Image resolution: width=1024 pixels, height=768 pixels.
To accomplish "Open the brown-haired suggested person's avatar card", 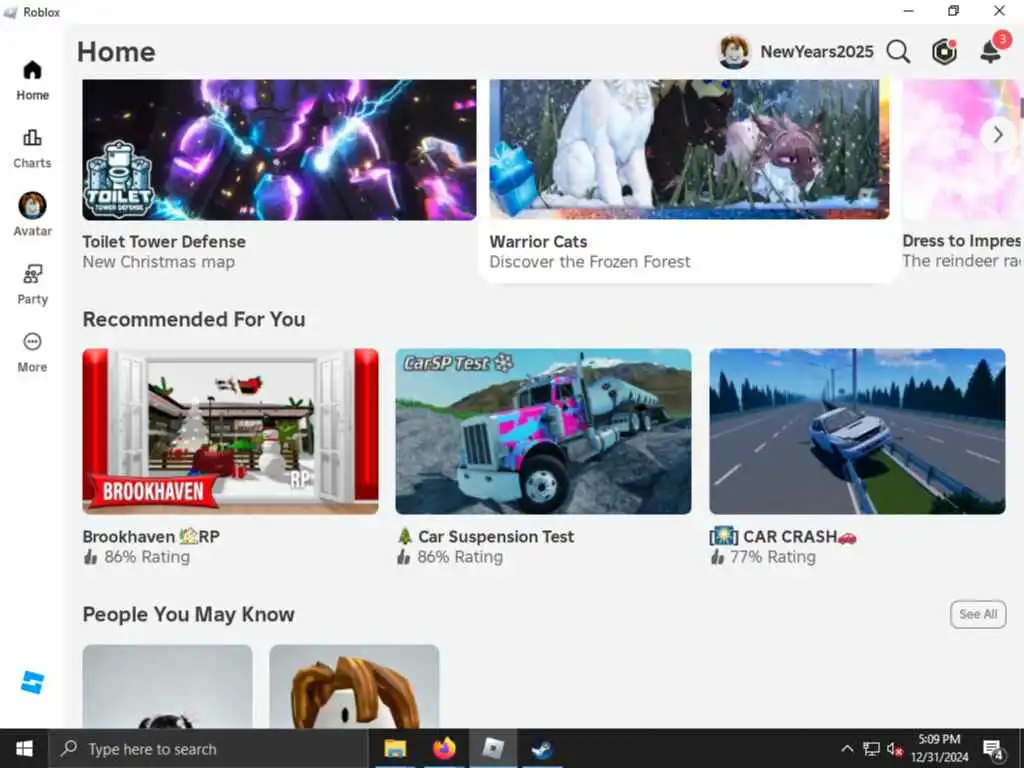I will click(354, 686).
